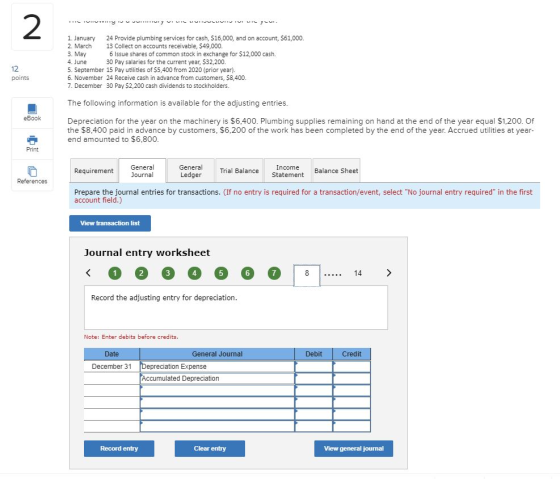The height and width of the screenshot is (479, 560).
Task: Go back with left chevron arrow
Action: coord(88,273)
